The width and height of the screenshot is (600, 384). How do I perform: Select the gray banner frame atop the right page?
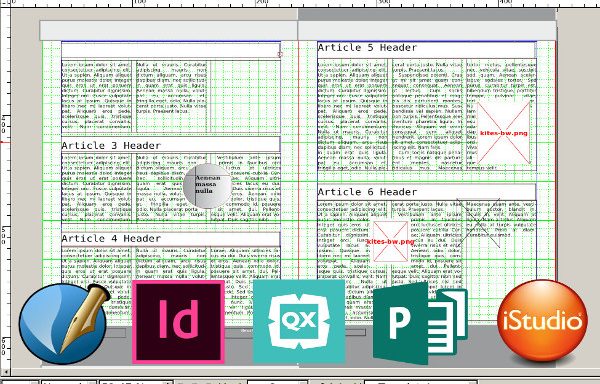coord(427,30)
